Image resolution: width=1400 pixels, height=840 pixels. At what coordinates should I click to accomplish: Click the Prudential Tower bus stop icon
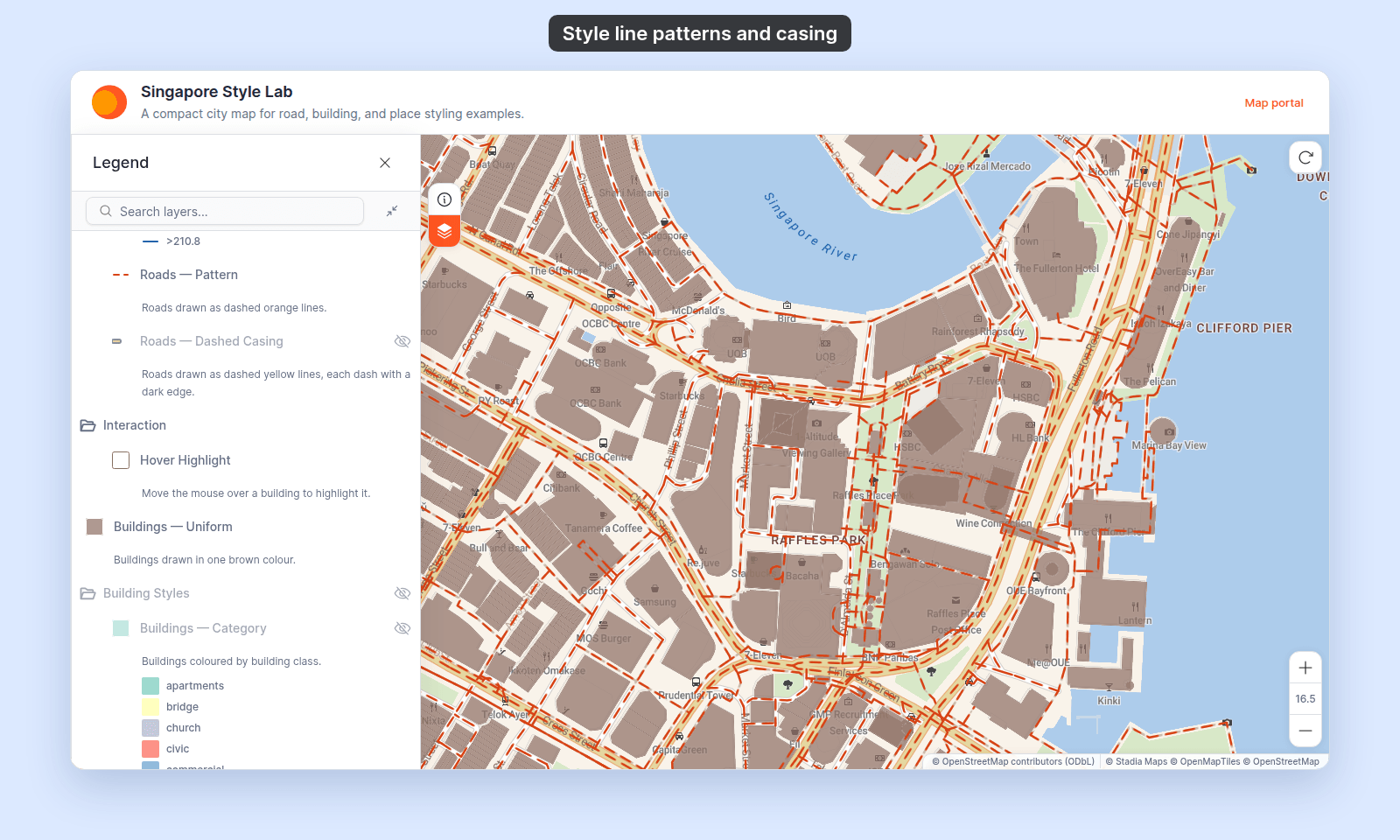coord(696,682)
